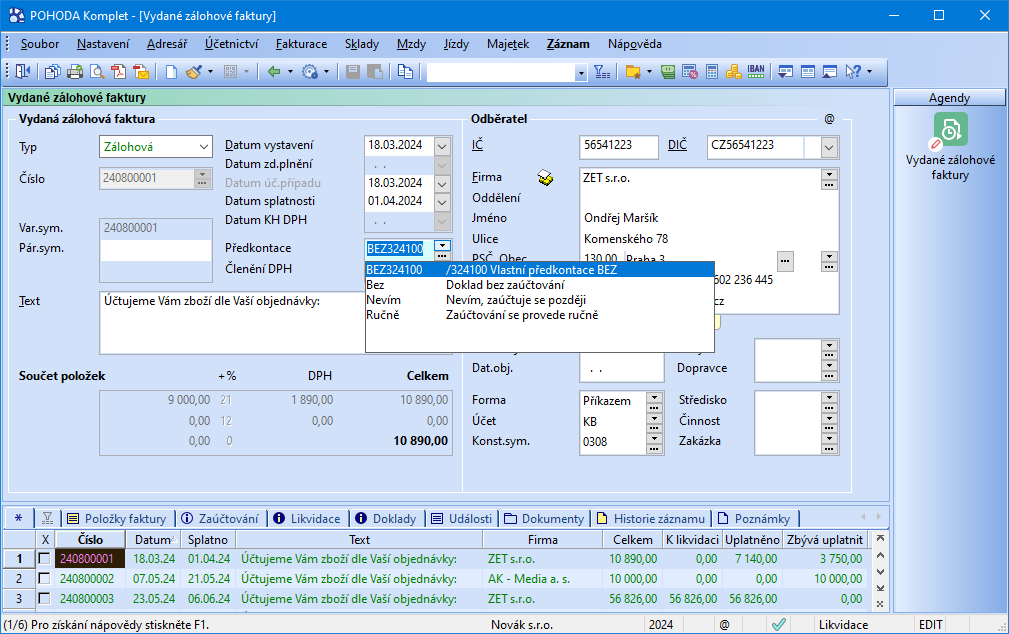Click the empty Pár.sym. input field
This screenshot has height=634, width=1009.
pos(156,250)
